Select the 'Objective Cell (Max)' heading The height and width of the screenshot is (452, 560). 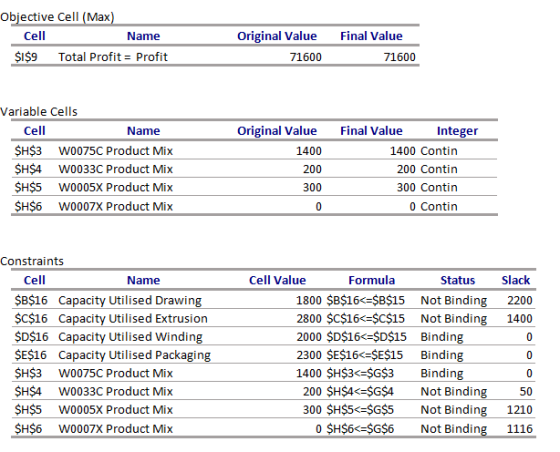57,17
